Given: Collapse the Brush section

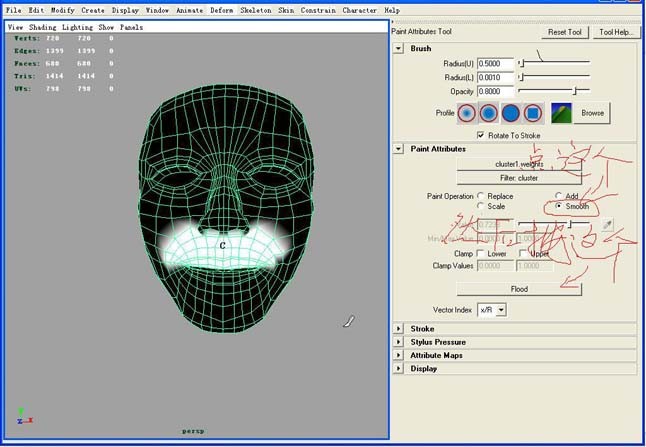Looking at the screenshot, I should click(x=398, y=49).
